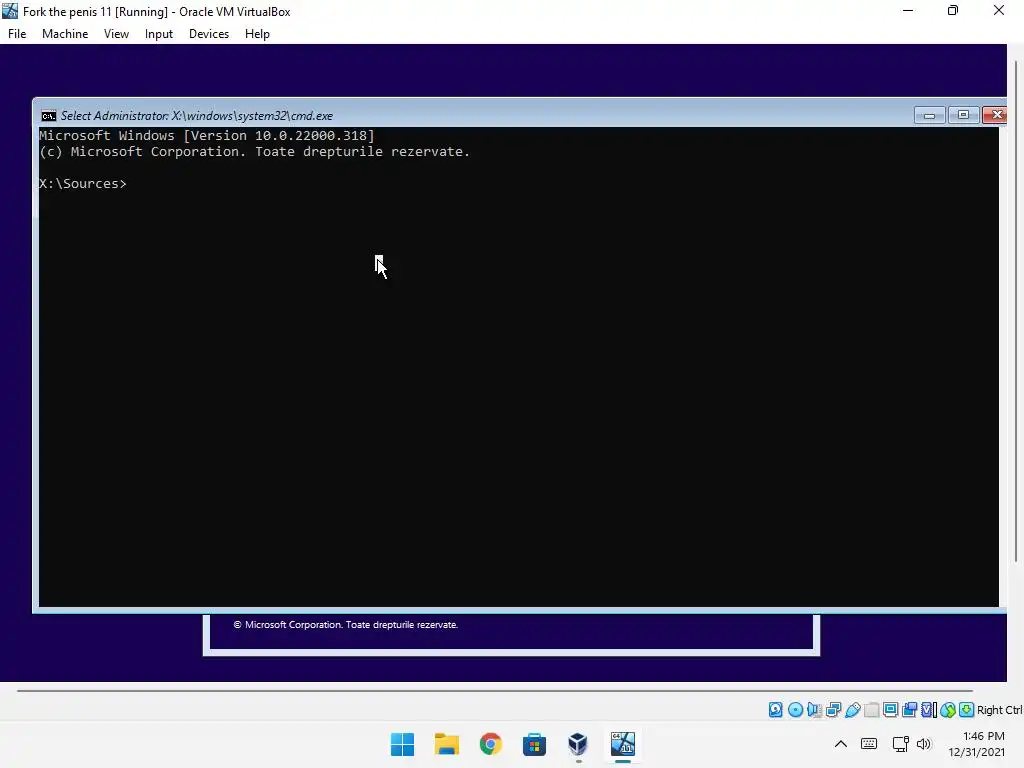Viewport: 1024px width, 768px height.
Task: Click the recording status icon
Action: 909,710
